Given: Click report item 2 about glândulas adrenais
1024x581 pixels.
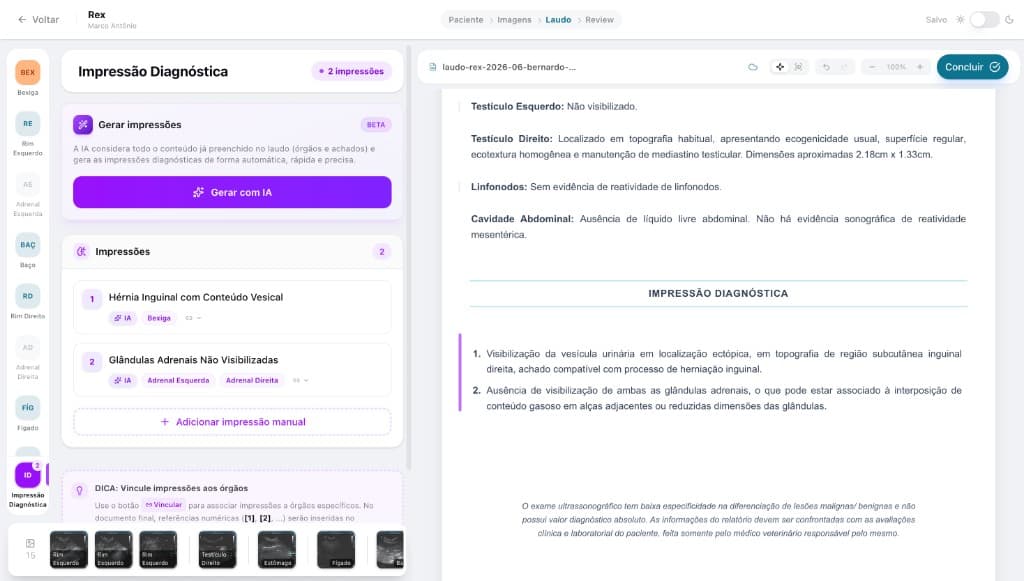Looking at the screenshot, I should (717, 398).
